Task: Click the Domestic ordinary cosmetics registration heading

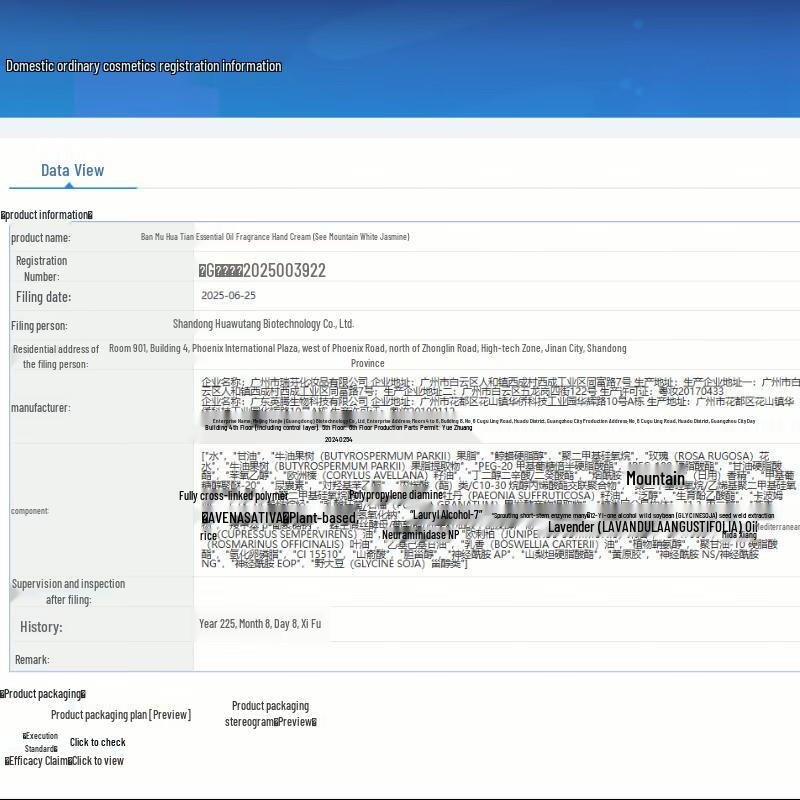Action: [143, 66]
